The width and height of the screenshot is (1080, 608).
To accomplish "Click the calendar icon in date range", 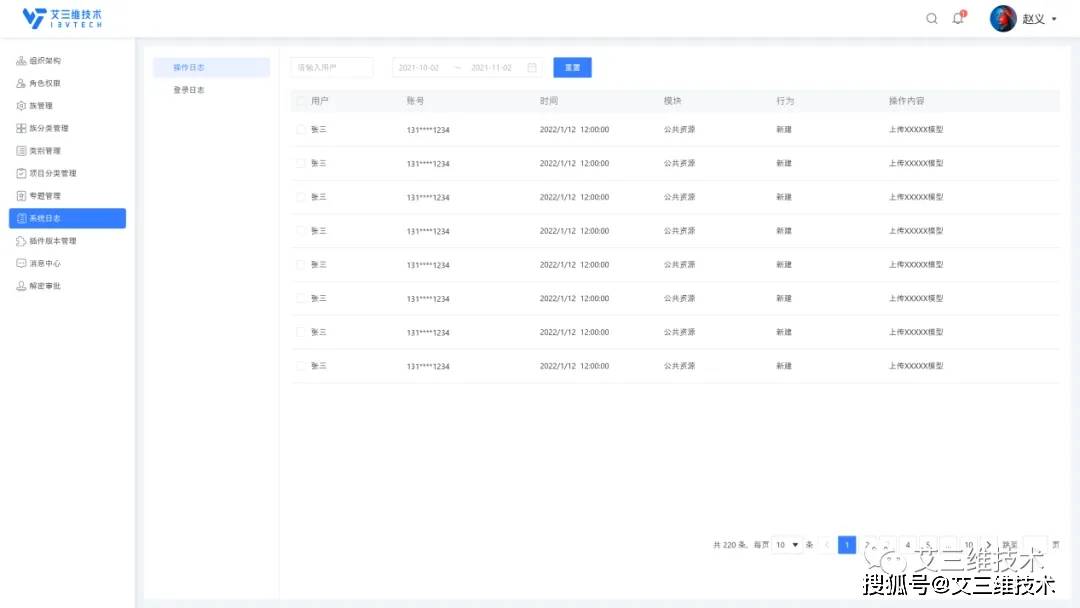I will (532, 67).
